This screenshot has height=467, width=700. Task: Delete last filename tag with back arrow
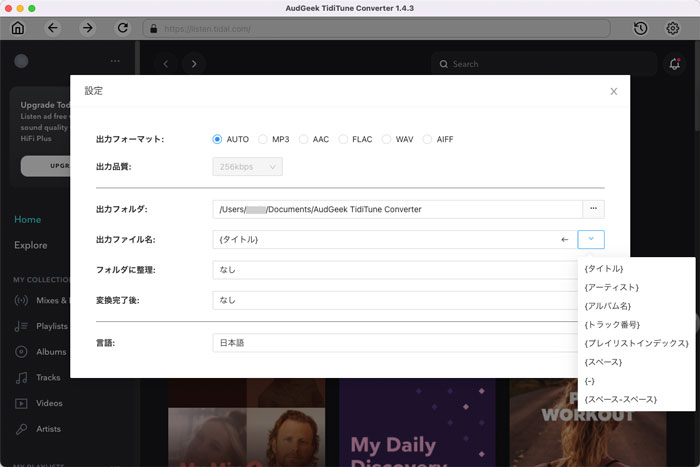[x=565, y=240]
